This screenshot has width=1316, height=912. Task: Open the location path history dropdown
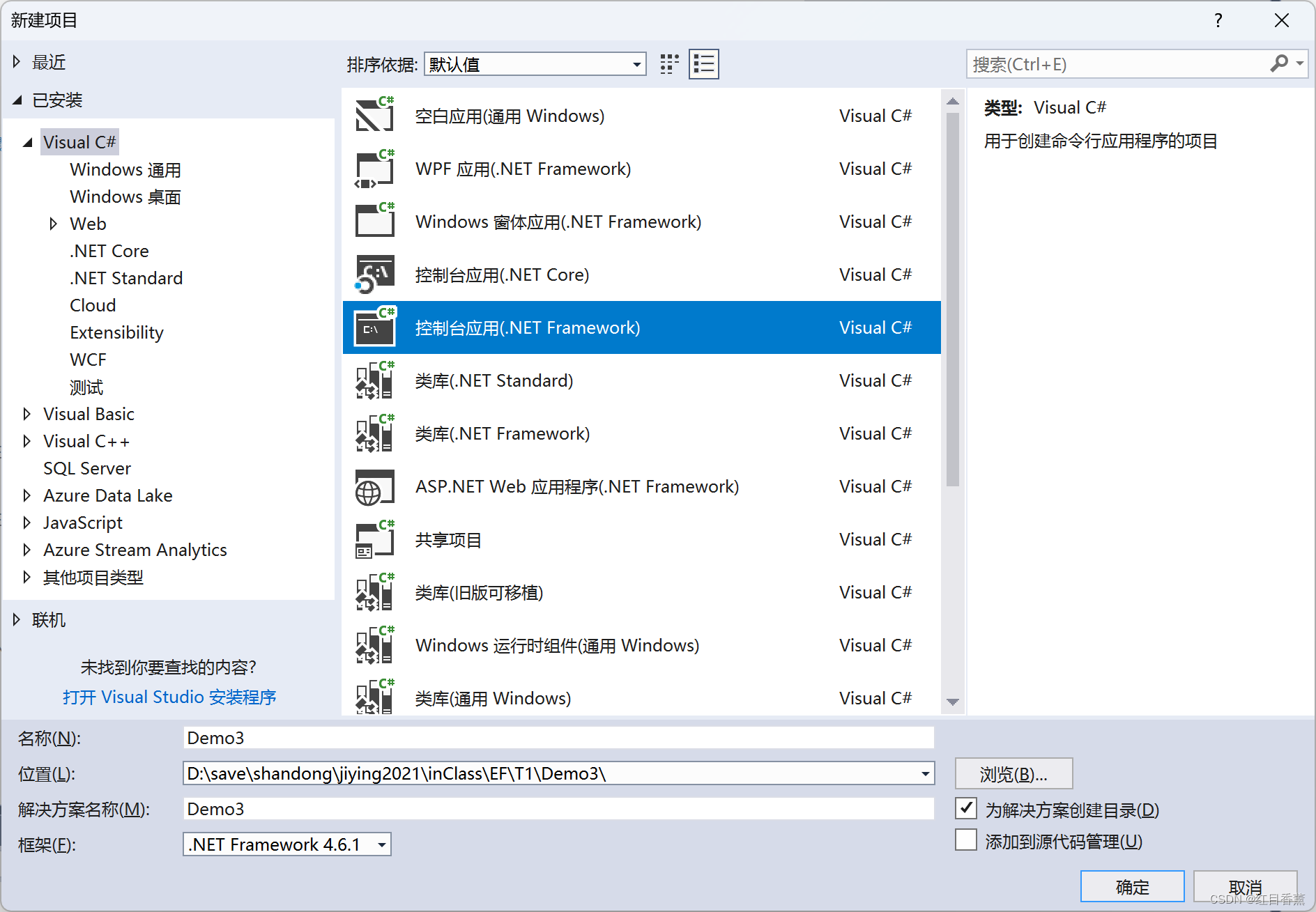923,773
